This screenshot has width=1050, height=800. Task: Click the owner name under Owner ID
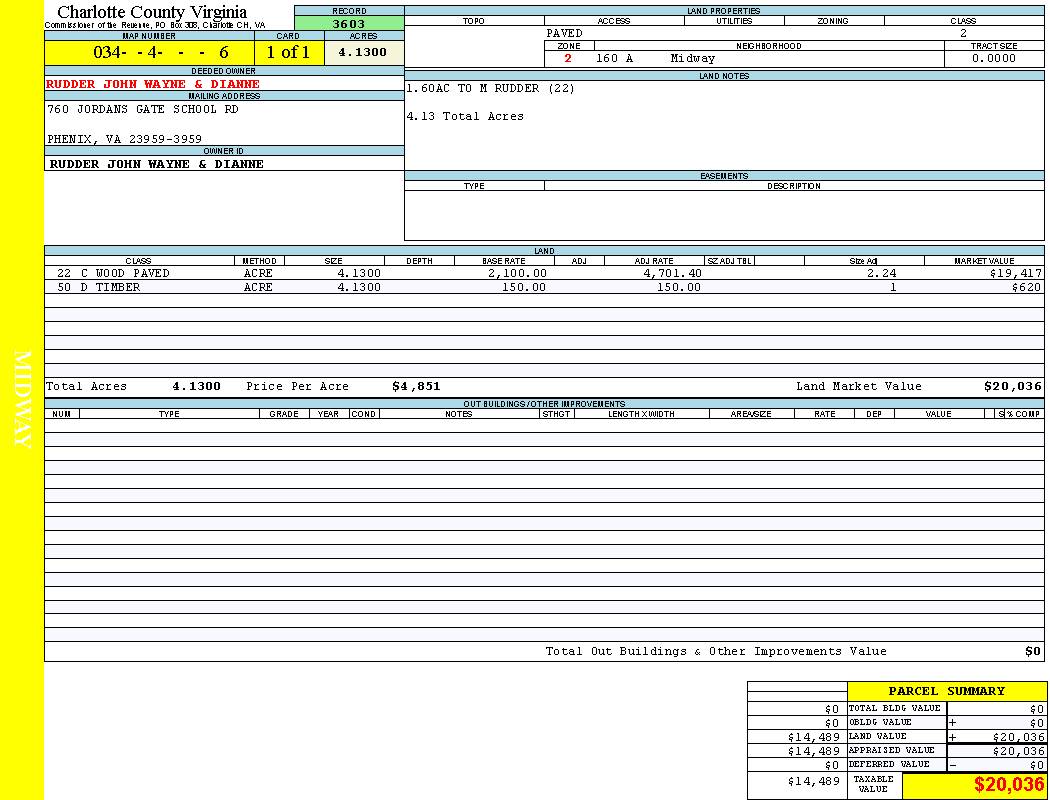click(x=157, y=164)
